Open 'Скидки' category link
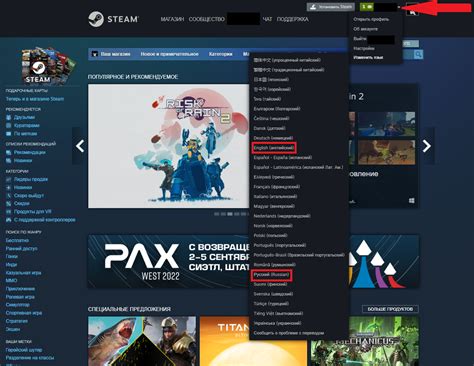The height and width of the screenshot is (366, 474). (x=22, y=203)
